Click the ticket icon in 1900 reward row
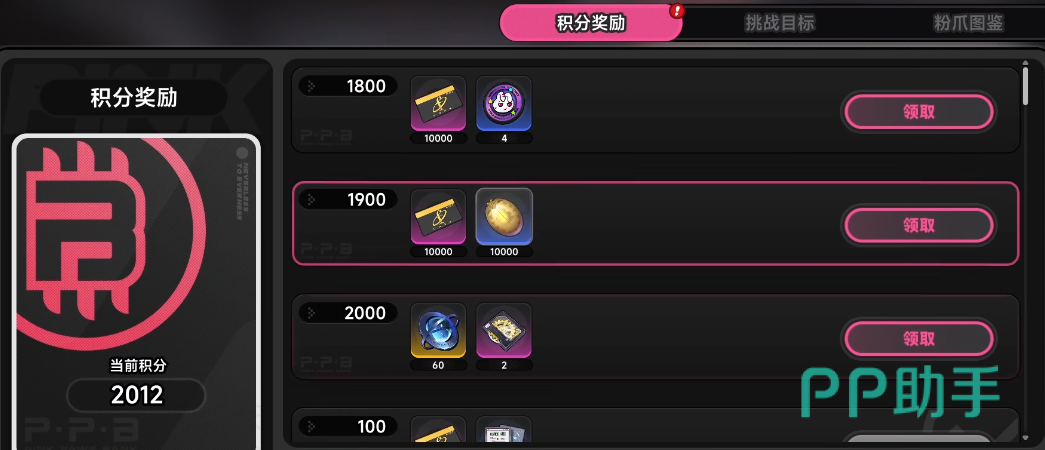The height and width of the screenshot is (450, 1045). point(438,217)
